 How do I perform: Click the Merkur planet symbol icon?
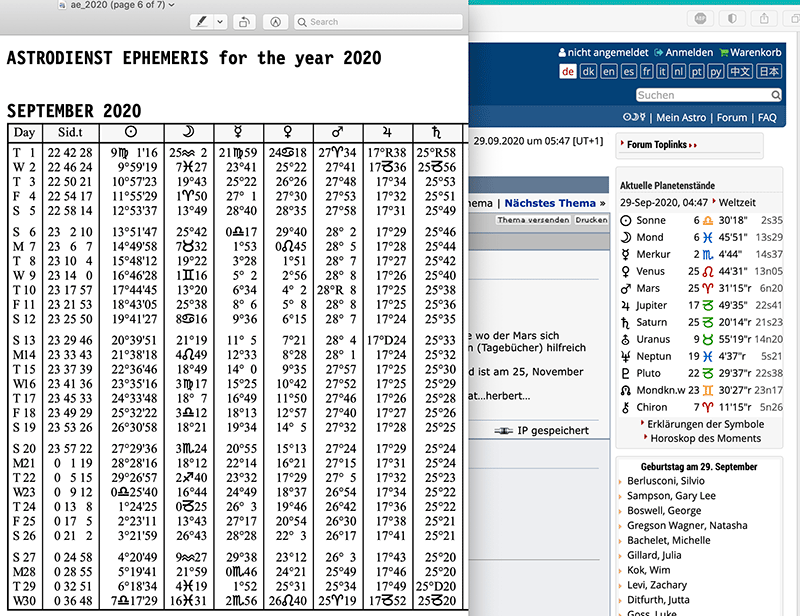tap(626, 254)
